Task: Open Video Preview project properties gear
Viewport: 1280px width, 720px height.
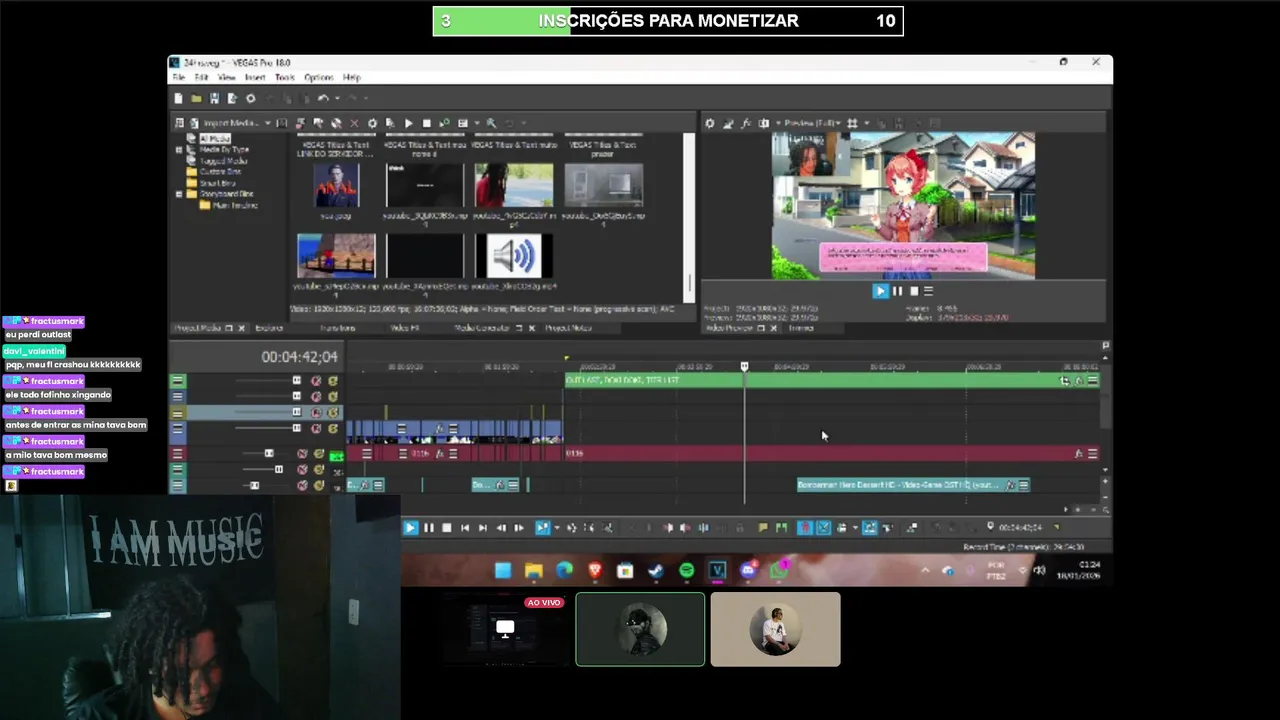Action: pos(710,123)
